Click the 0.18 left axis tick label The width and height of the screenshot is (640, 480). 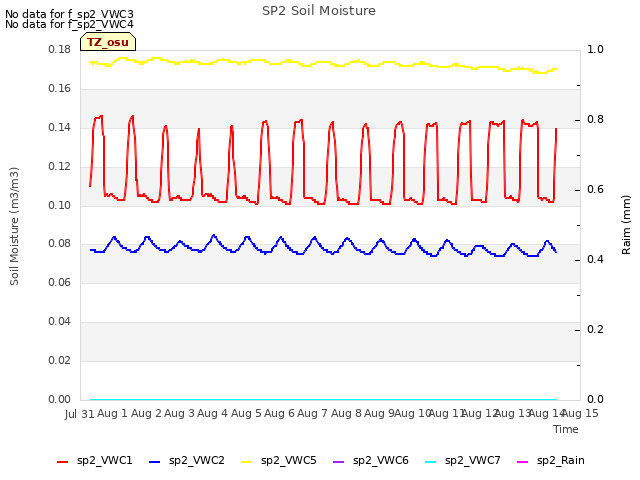[x=60, y=49]
